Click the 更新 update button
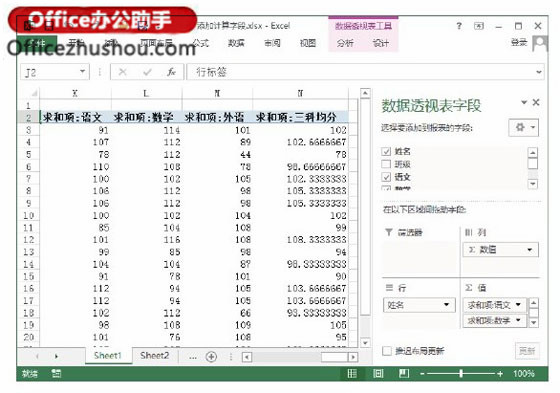The height and width of the screenshot is (393, 560). (527, 351)
